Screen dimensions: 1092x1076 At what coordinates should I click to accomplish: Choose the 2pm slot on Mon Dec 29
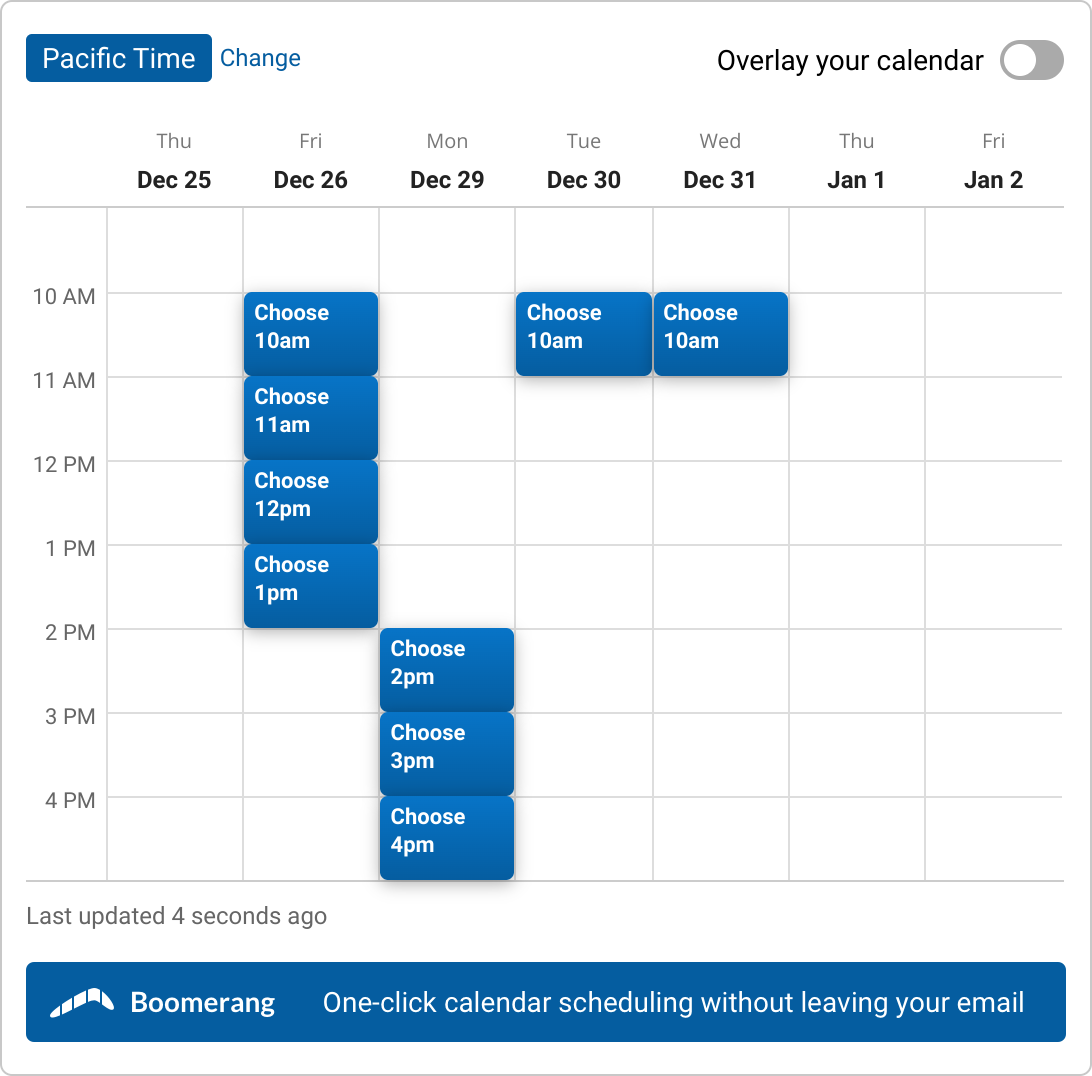[446, 669]
